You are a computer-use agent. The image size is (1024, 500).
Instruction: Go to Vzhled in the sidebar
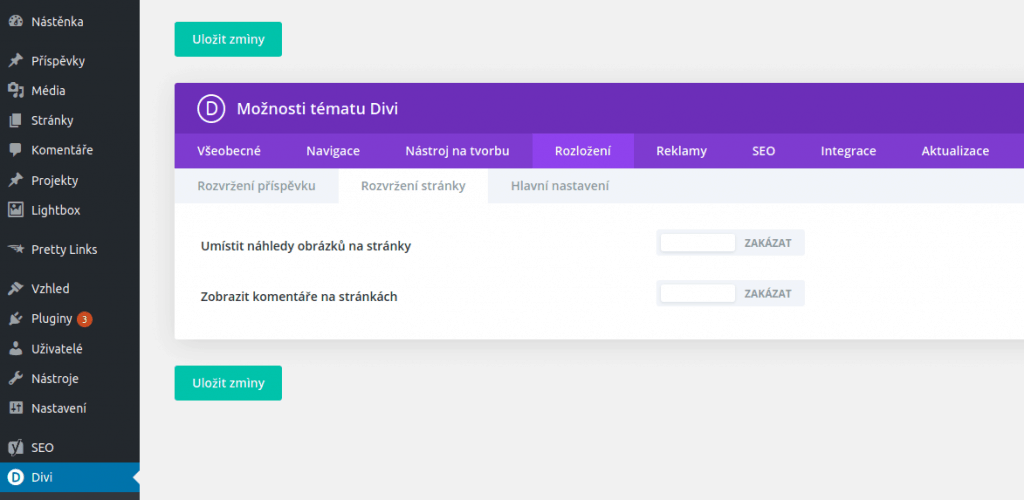click(70, 289)
